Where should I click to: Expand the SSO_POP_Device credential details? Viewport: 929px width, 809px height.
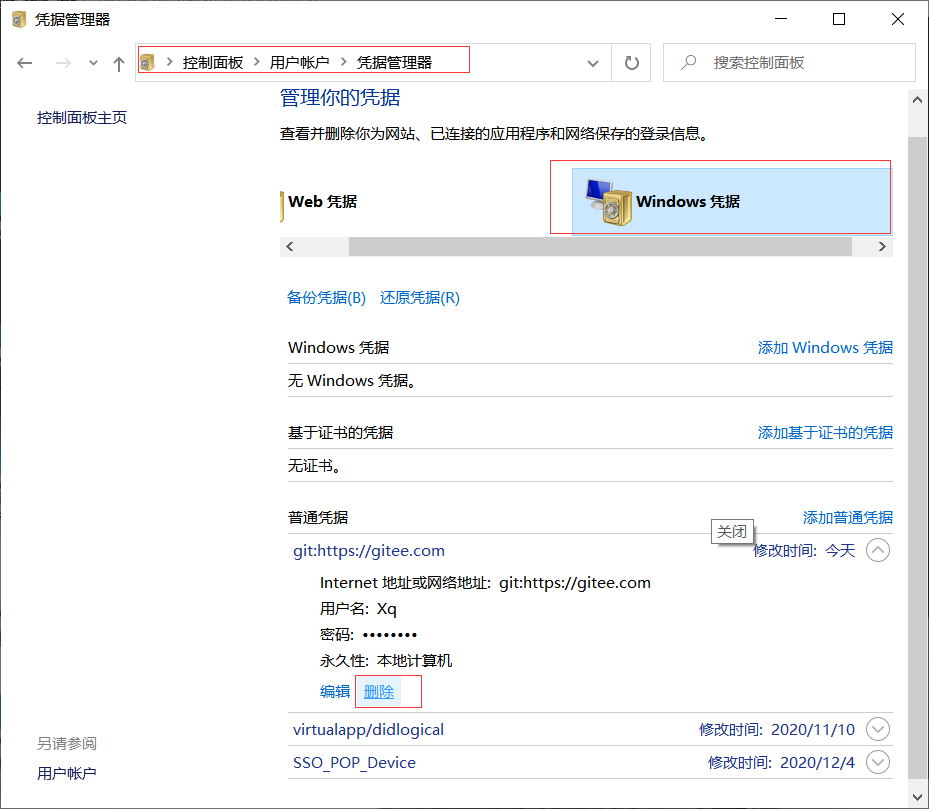point(877,762)
